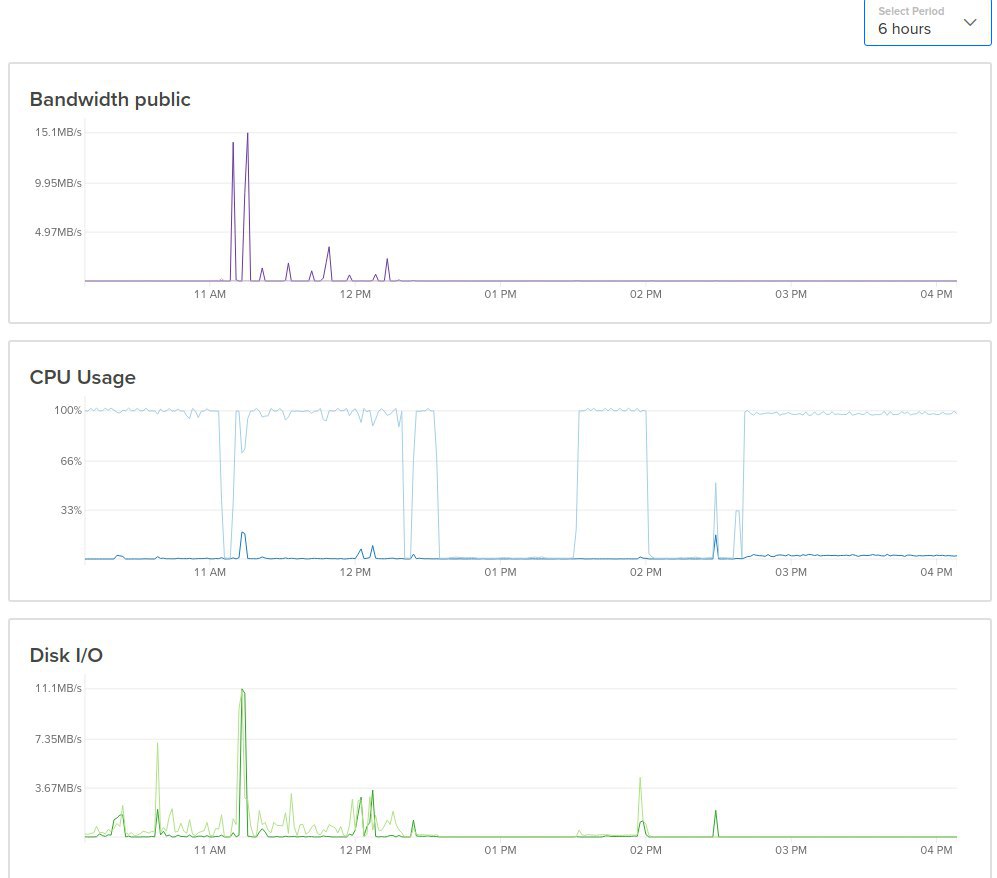Click the 3.67MB/s label in Disk I/O chart

tap(58, 788)
